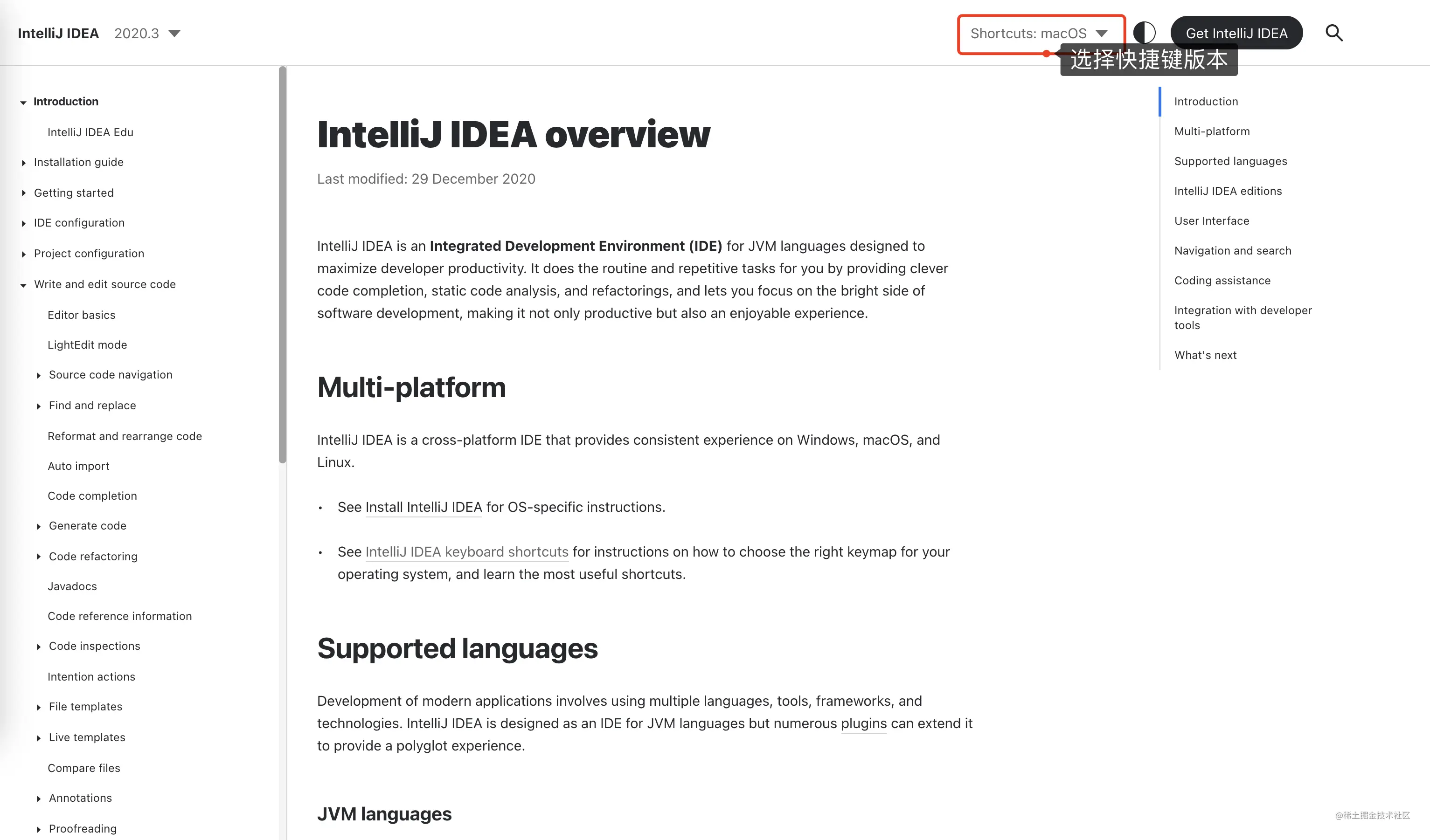Select Source code navigation label
Image resolution: width=1430 pixels, height=840 pixels.
tap(110, 375)
